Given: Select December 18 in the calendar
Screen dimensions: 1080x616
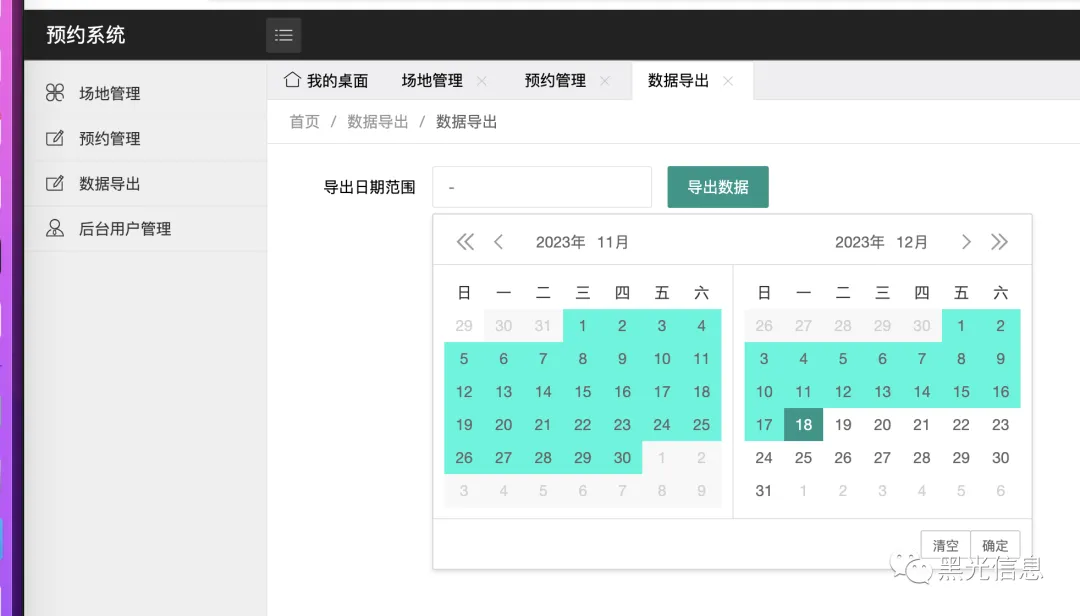Looking at the screenshot, I should coord(803,425).
